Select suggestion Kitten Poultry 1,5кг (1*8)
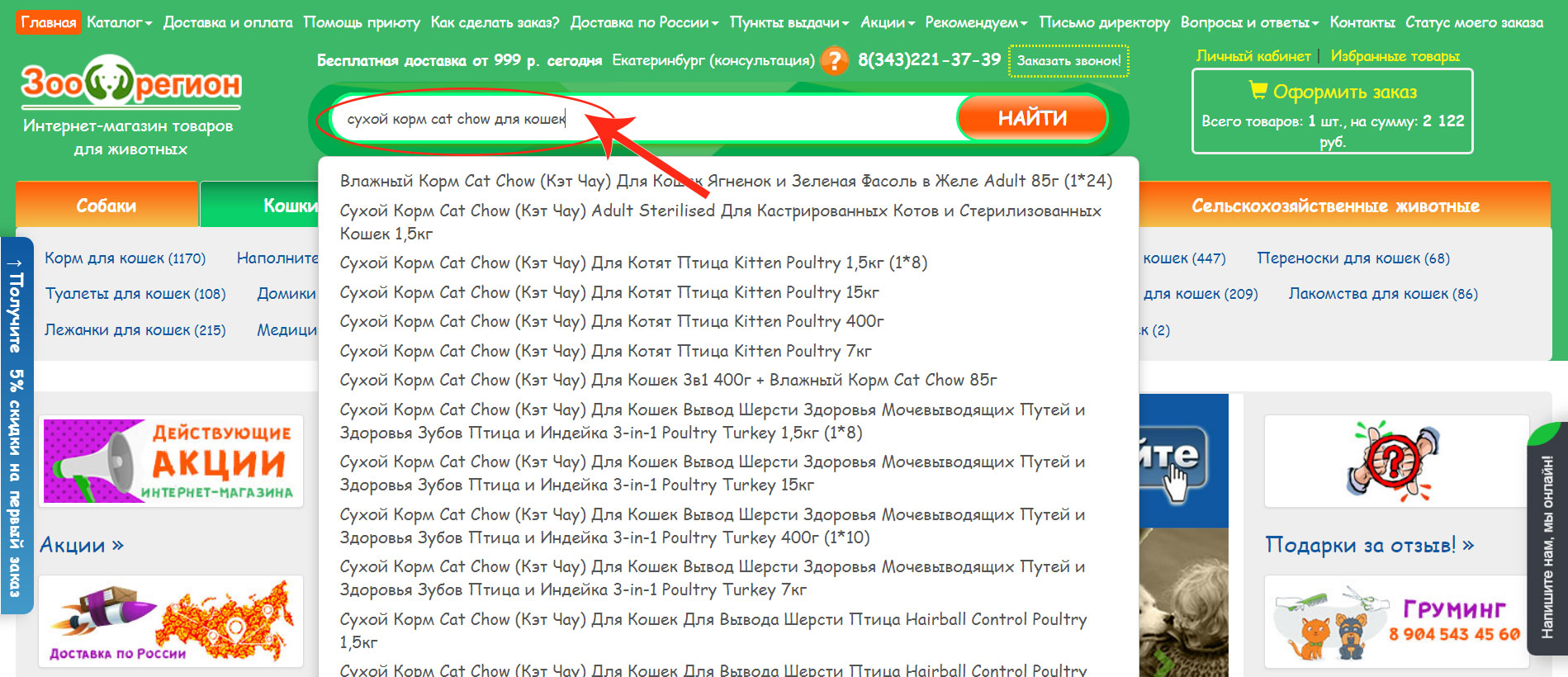The image size is (1568, 677). (633, 263)
